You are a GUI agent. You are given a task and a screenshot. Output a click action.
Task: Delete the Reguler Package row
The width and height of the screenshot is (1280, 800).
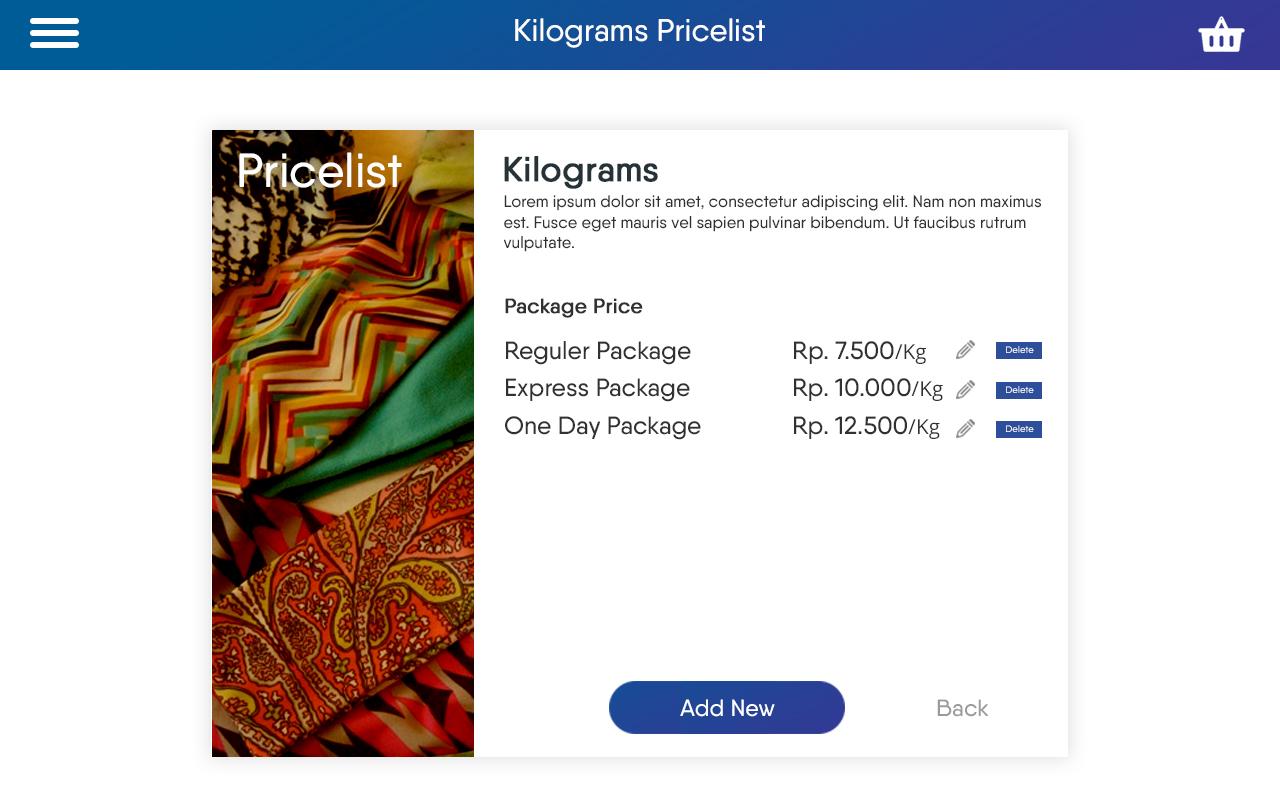[1018, 350]
